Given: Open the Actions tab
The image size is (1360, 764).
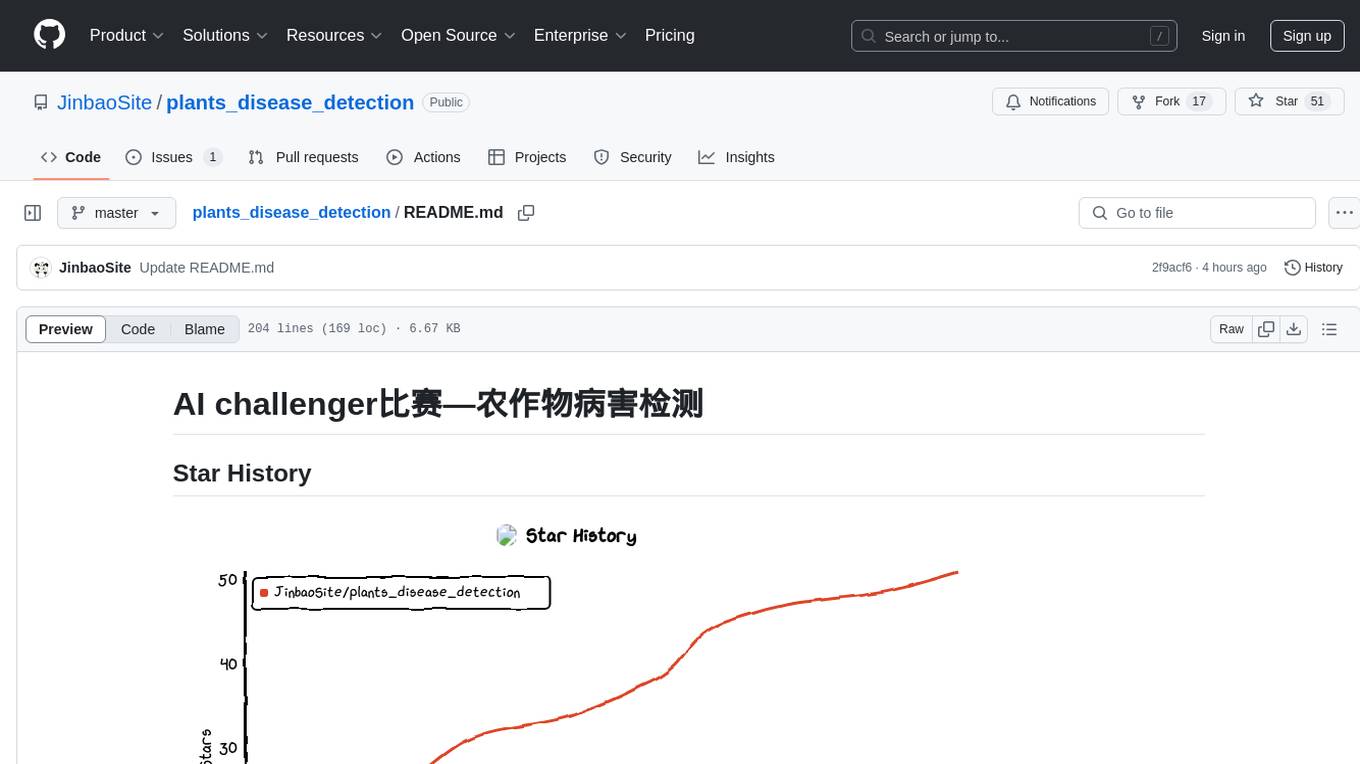Looking at the screenshot, I should tap(423, 157).
